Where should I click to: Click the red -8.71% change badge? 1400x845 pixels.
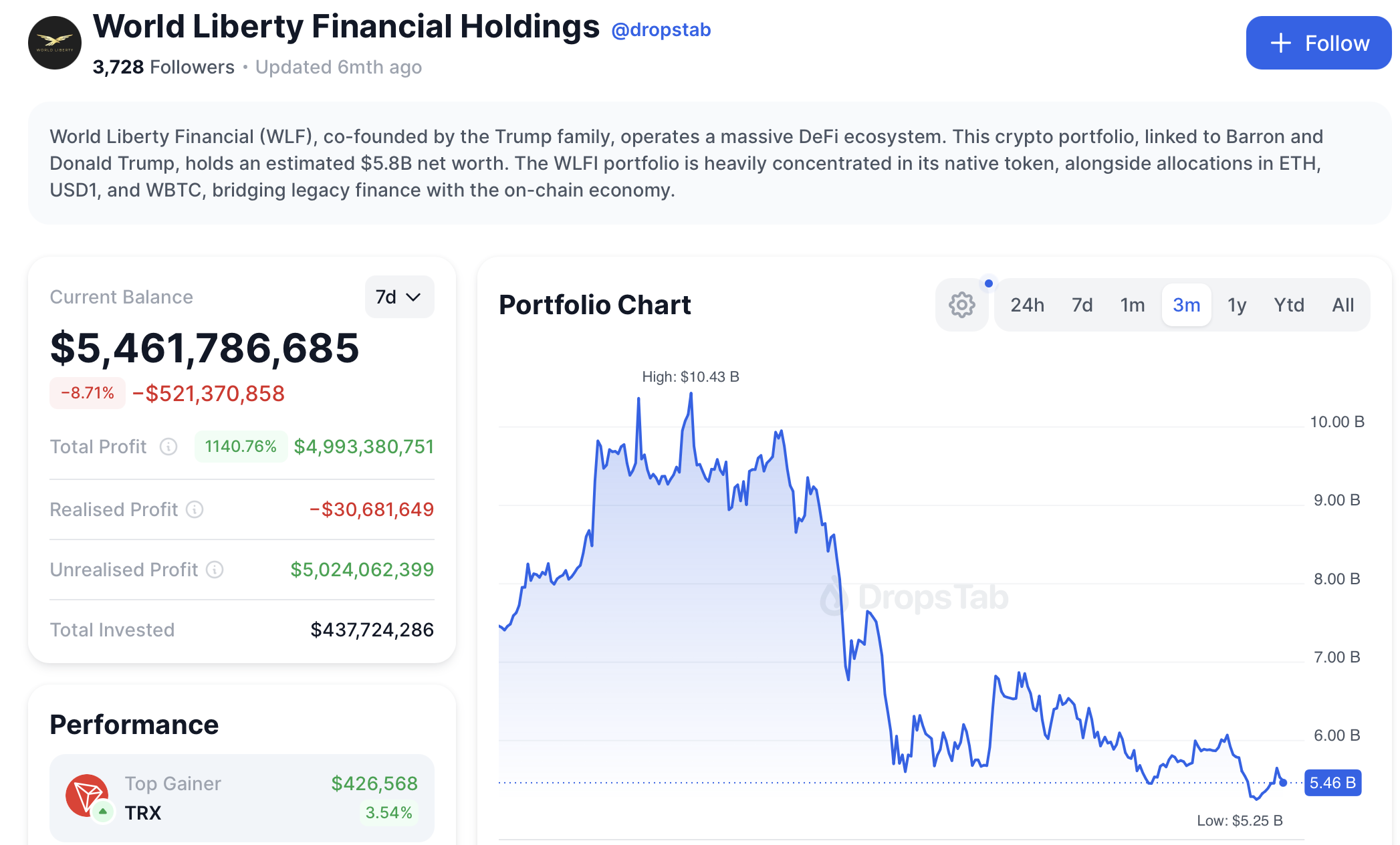pos(87,393)
